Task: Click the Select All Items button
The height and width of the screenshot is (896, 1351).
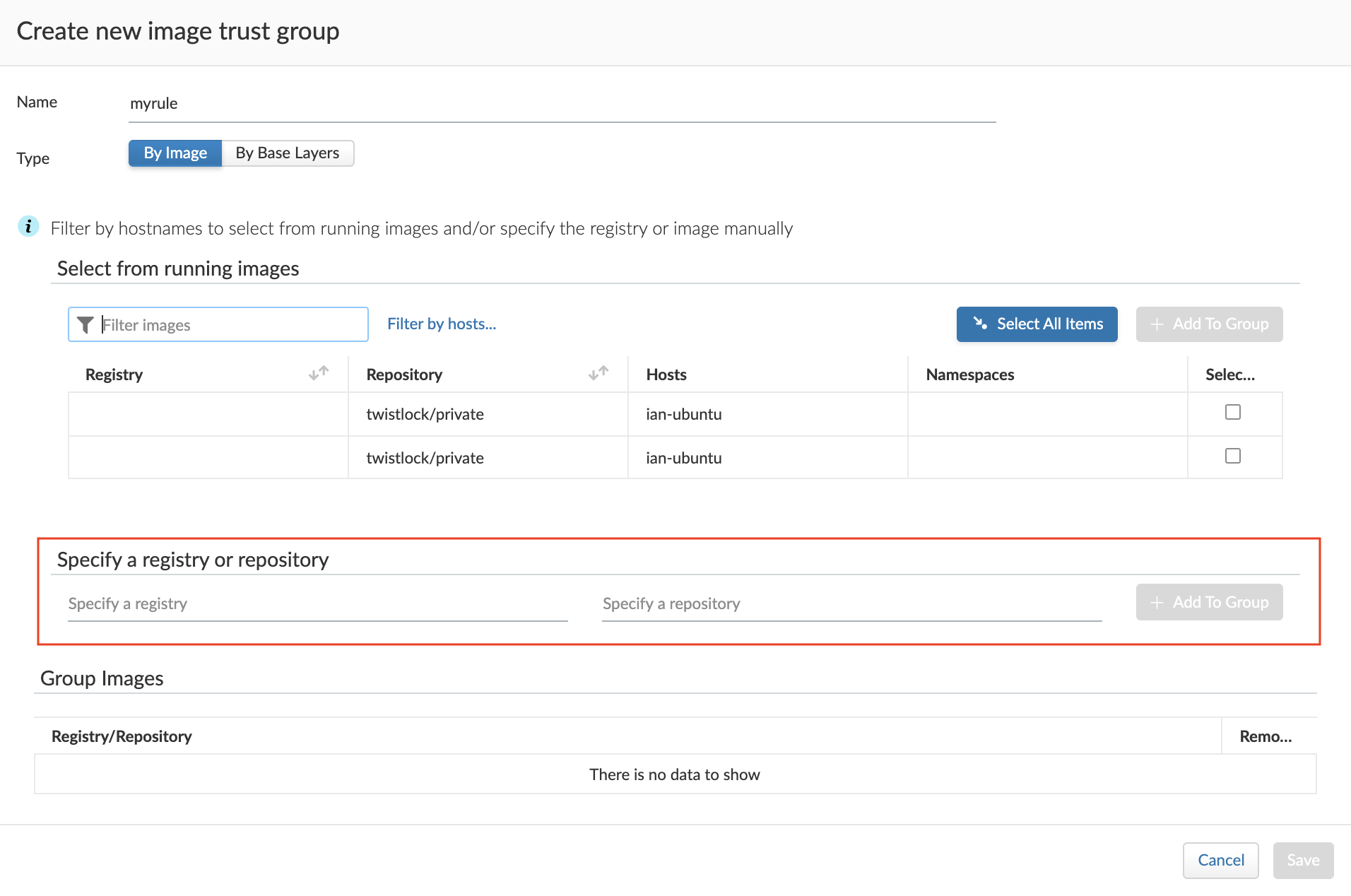Action: tap(1037, 324)
